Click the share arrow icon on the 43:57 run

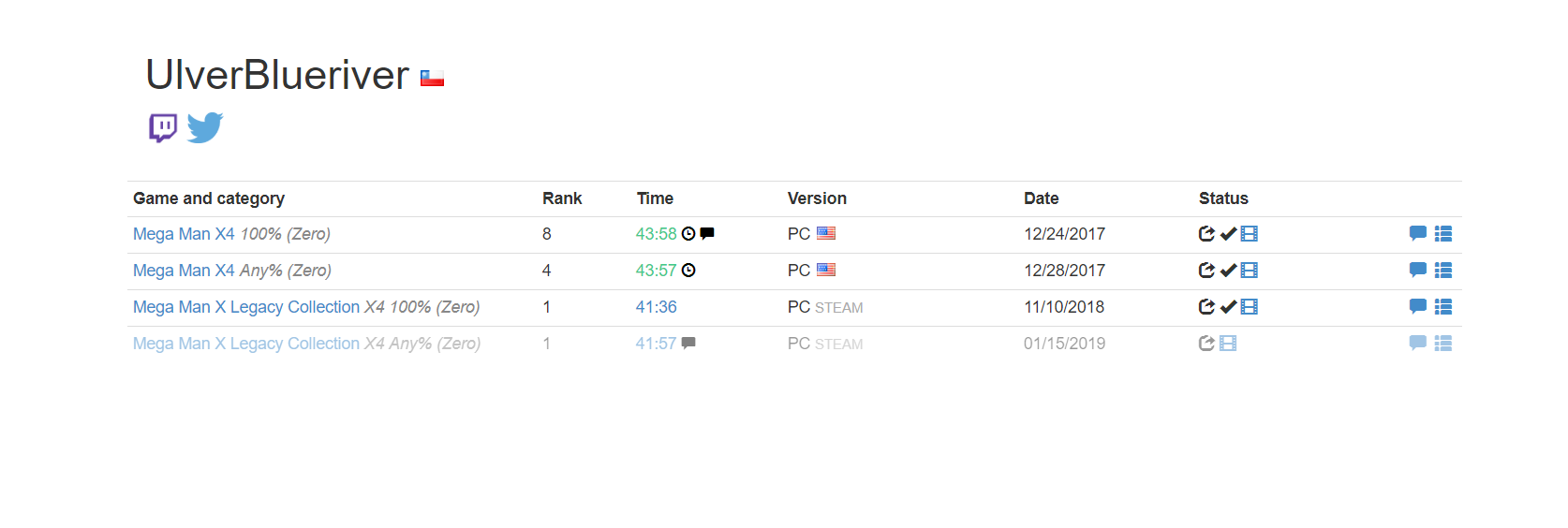(1206, 271)
